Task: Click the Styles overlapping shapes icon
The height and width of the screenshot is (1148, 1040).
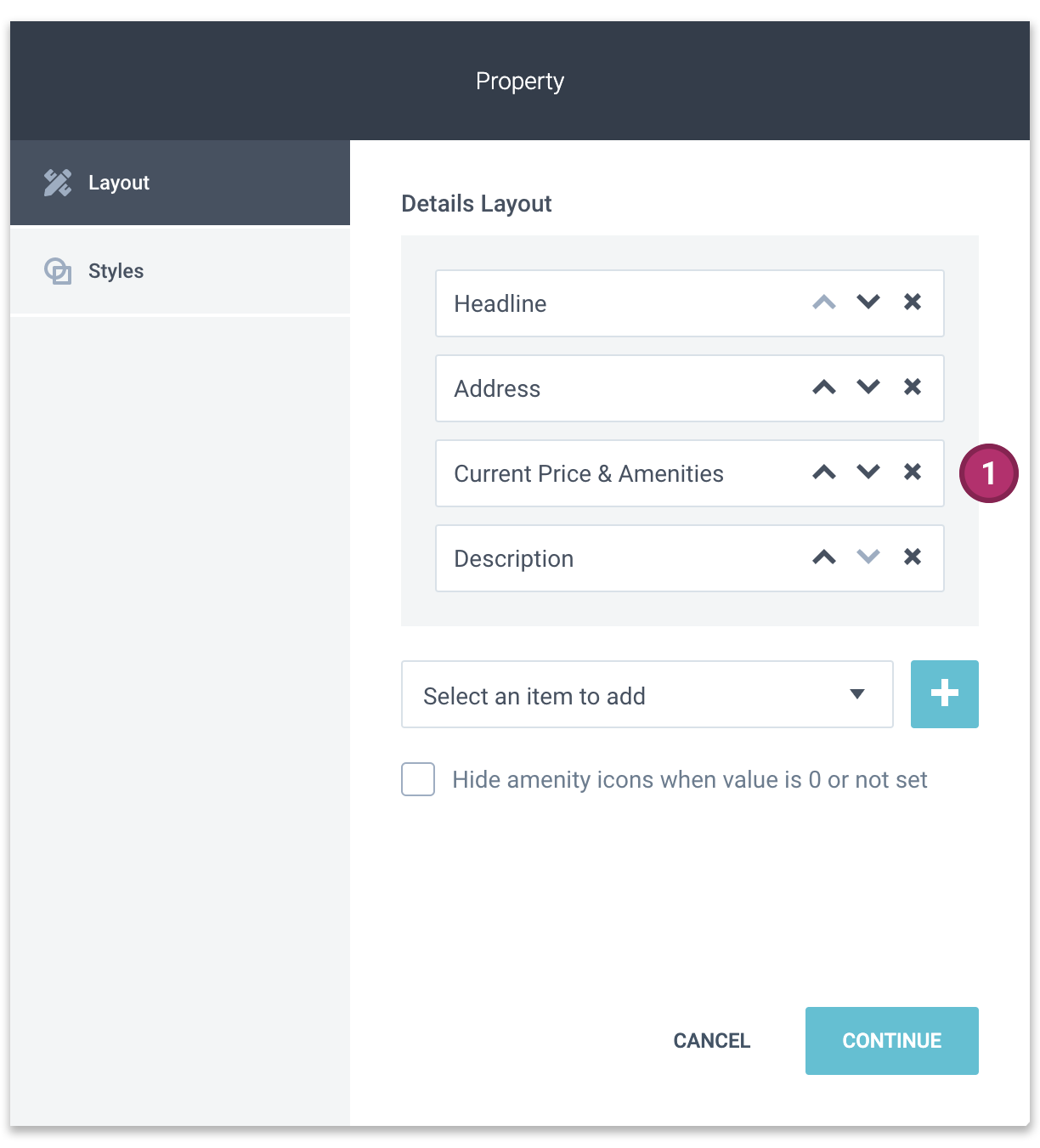Action: pyautogui.click(x=58, y=271)
